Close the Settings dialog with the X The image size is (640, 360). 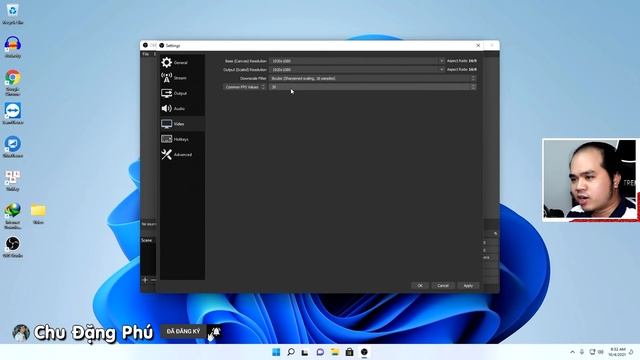pyautogui.click(x=478, y=45)
